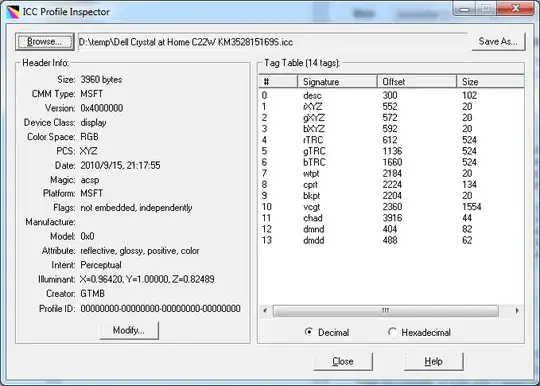Screen dimensions: 540x386
Task: Click the tag table horizontal scrollbar thumb
Action: pyautogui.click(x=386, y=311)
